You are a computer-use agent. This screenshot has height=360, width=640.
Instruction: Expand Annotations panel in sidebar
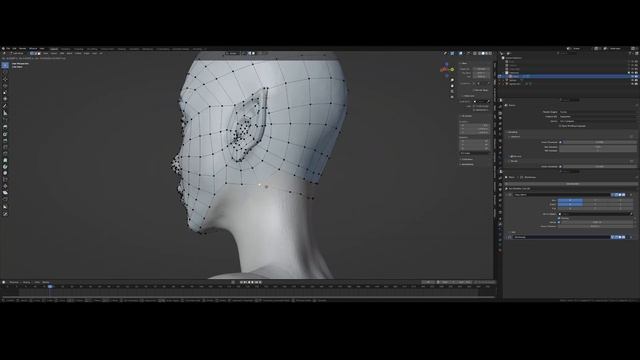467,164
